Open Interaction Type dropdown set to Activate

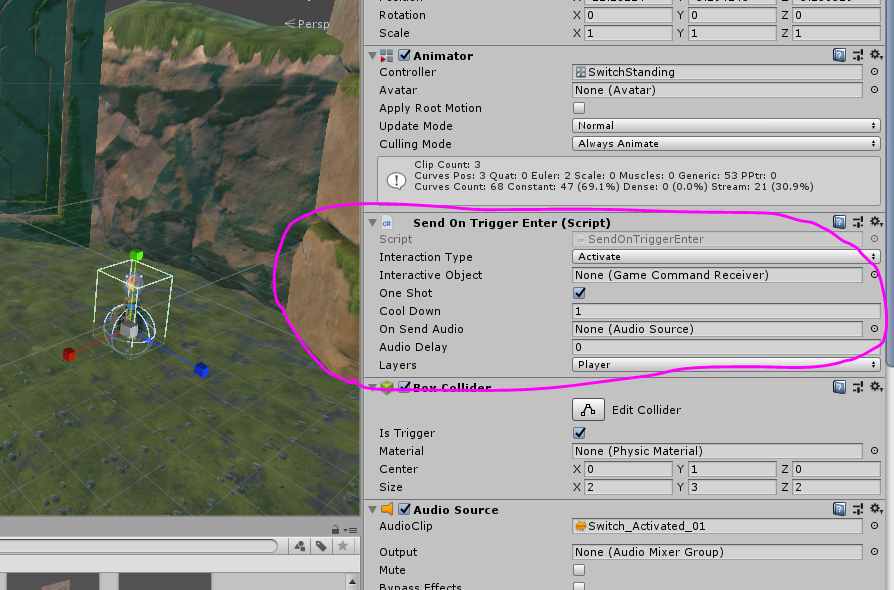(726, 257)
